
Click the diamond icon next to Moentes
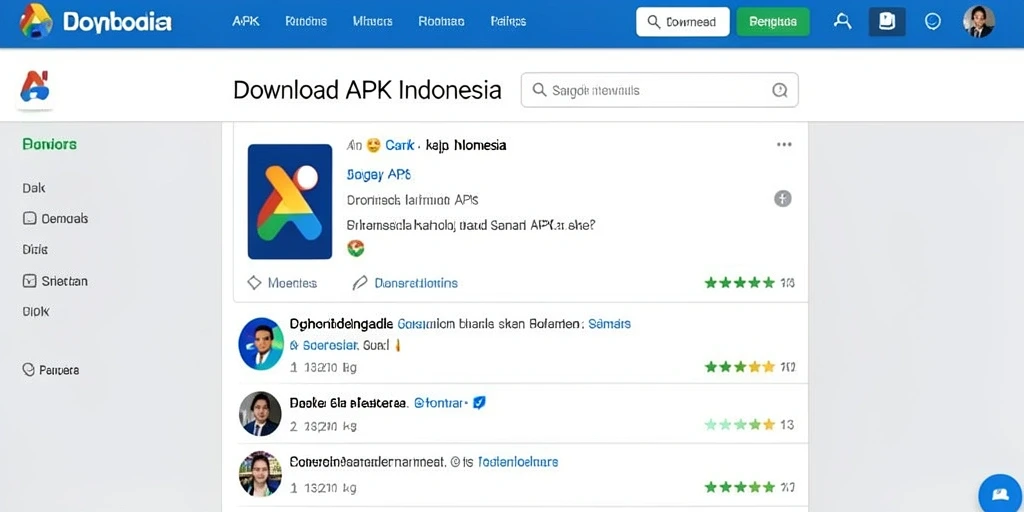[254, 283]
